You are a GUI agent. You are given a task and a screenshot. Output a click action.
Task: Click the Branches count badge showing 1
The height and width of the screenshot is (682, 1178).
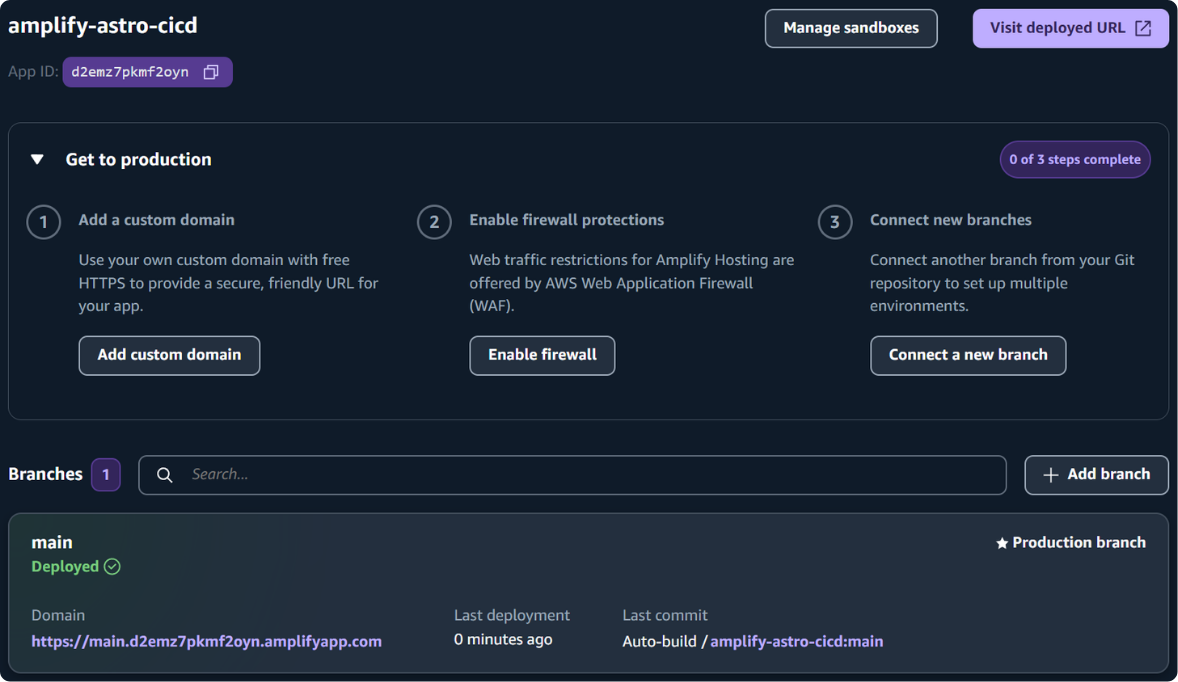point(106,475)
